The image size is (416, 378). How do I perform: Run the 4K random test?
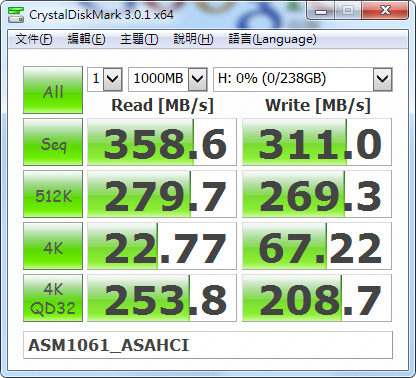pyautogui.click(x=53, y=246)
